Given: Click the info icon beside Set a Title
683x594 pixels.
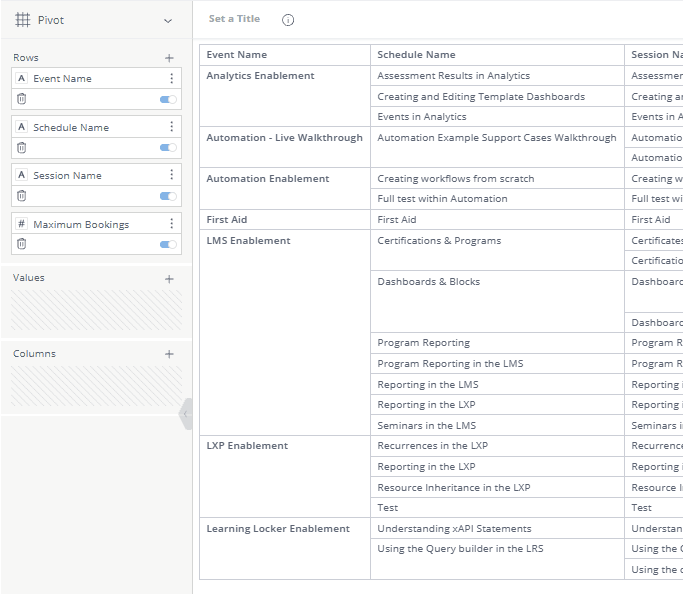Looking at the screenshot, I should point(288,20).
